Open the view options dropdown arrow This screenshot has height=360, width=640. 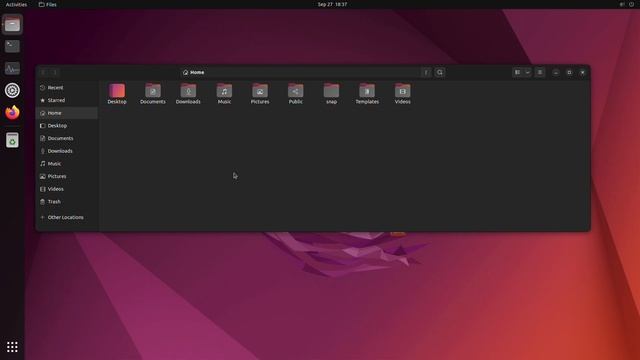[528, 72]
